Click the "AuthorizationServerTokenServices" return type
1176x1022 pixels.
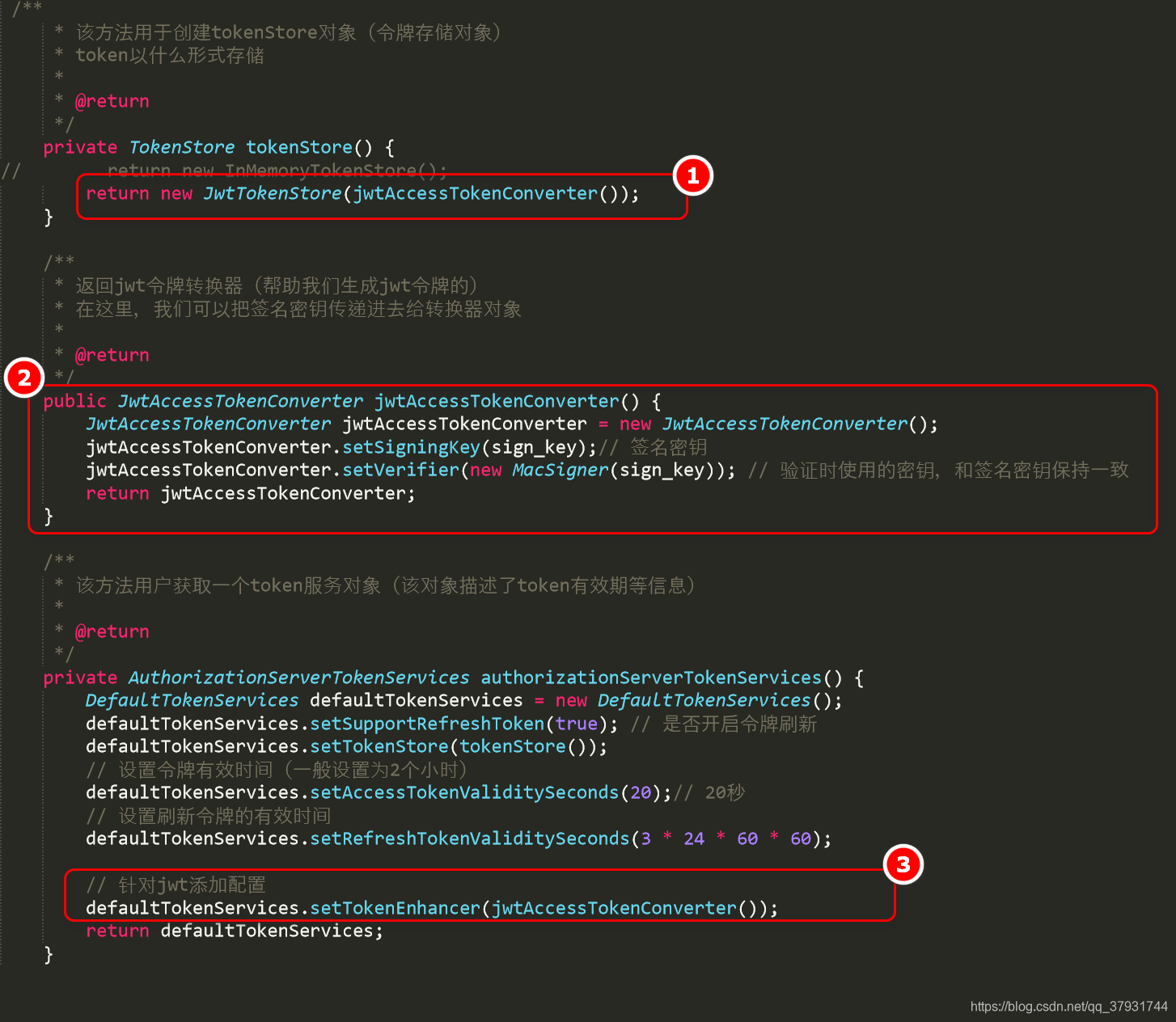298,678
